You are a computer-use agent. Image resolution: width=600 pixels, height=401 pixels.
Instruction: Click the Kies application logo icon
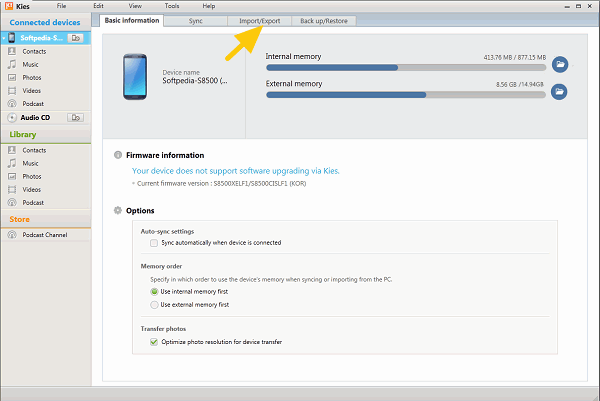click(x=9, y=6)
